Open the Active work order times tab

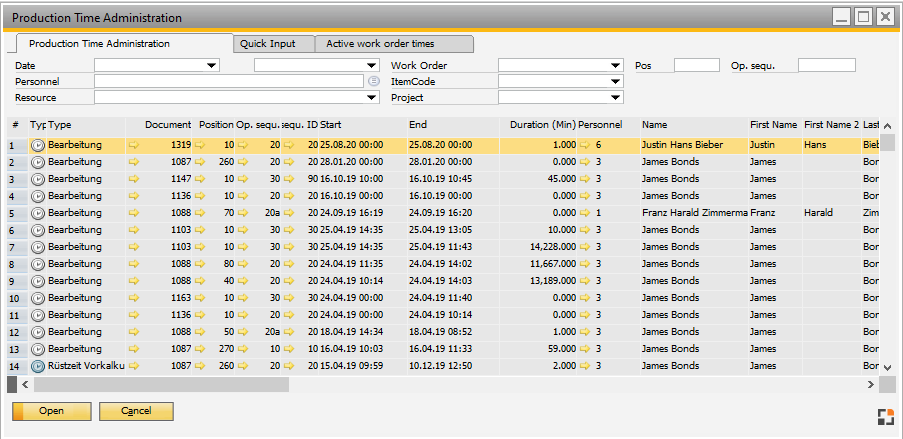pyautogui.click(x=393, y=44)
